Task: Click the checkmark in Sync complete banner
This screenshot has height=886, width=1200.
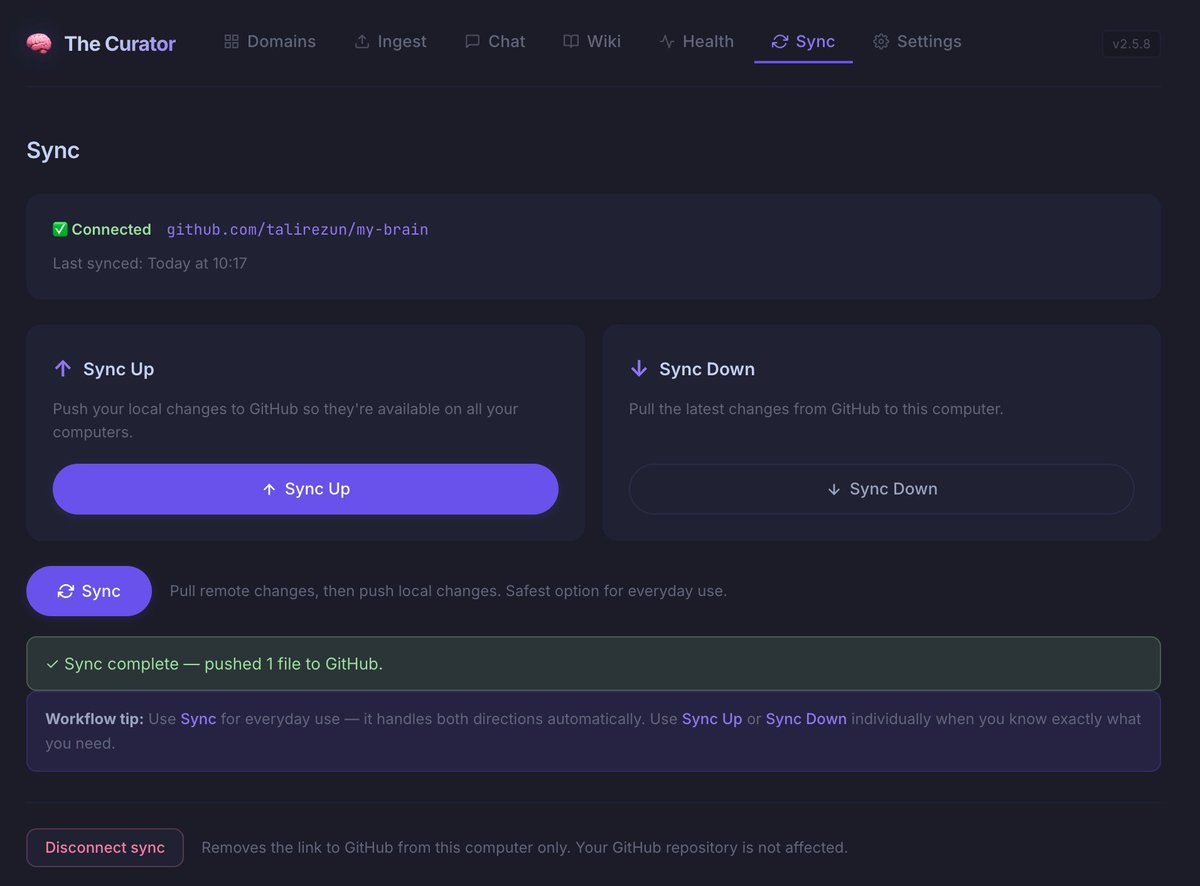Action: pos(52,664)
